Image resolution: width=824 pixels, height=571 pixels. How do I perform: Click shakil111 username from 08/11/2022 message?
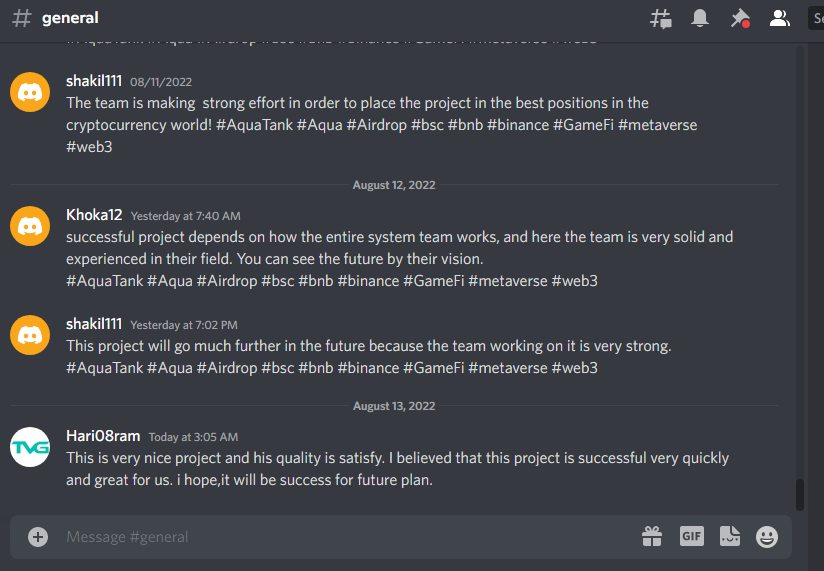tap(94, 81)
